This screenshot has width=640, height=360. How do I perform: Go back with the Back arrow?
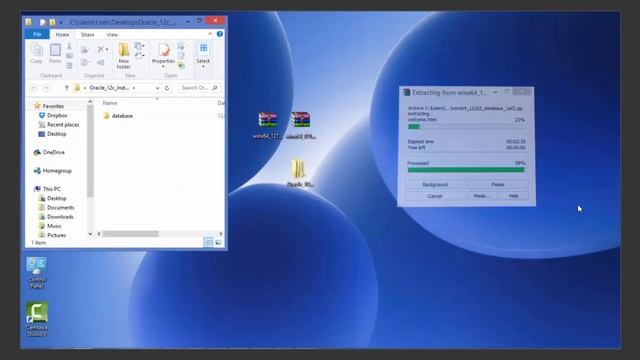[34, 88]
